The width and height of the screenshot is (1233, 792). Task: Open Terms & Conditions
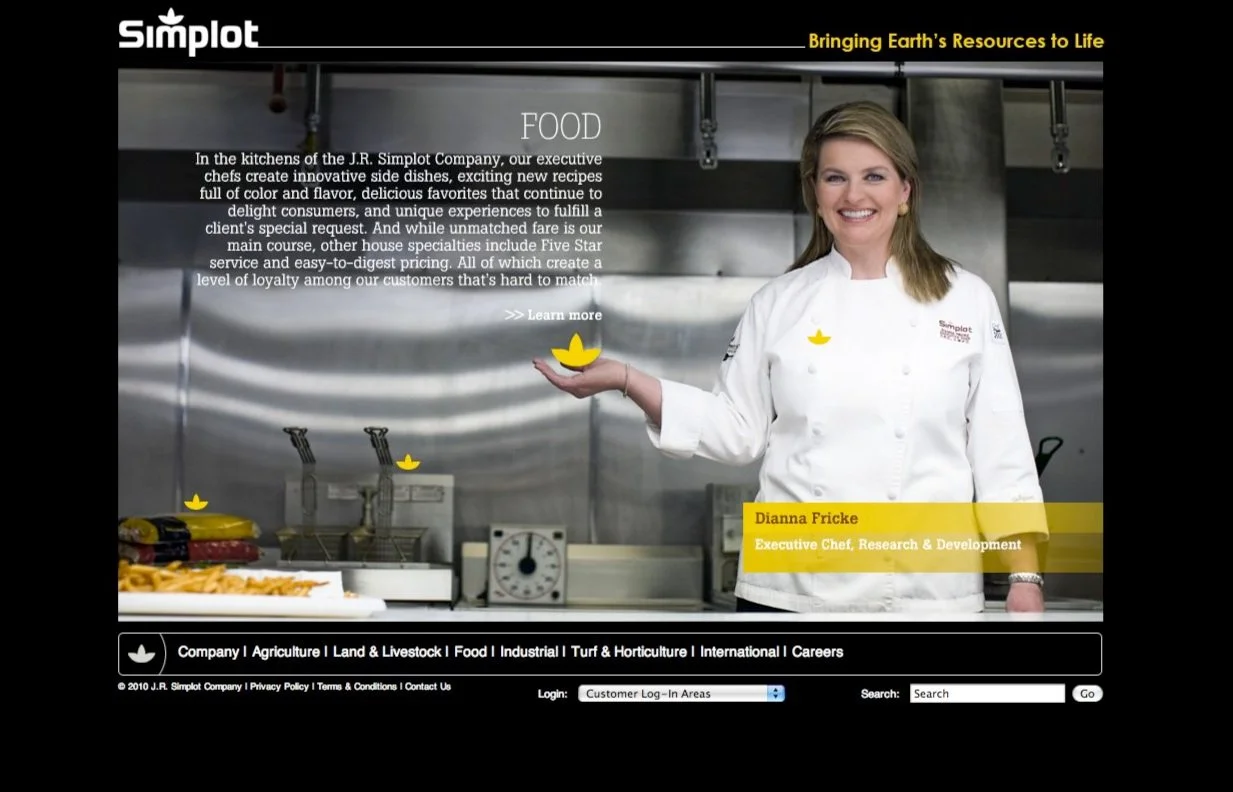click(x=357, y=687)
